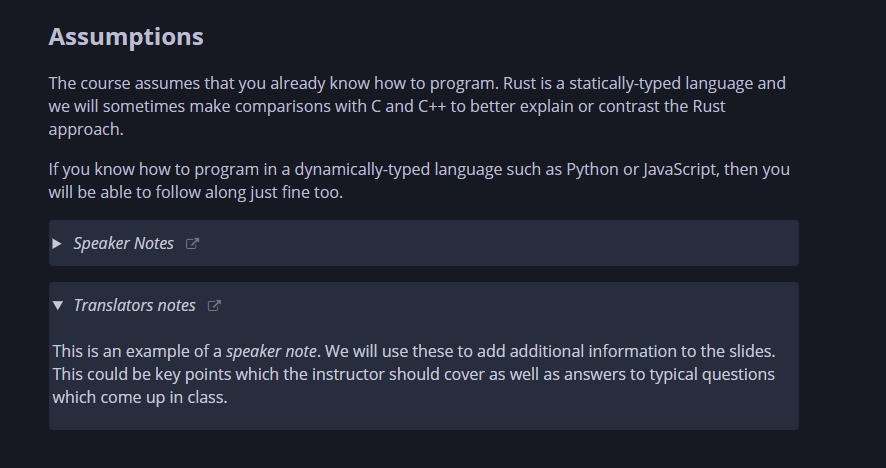
Task: Click the italic "speaker note" text
Action: point(271,352)
